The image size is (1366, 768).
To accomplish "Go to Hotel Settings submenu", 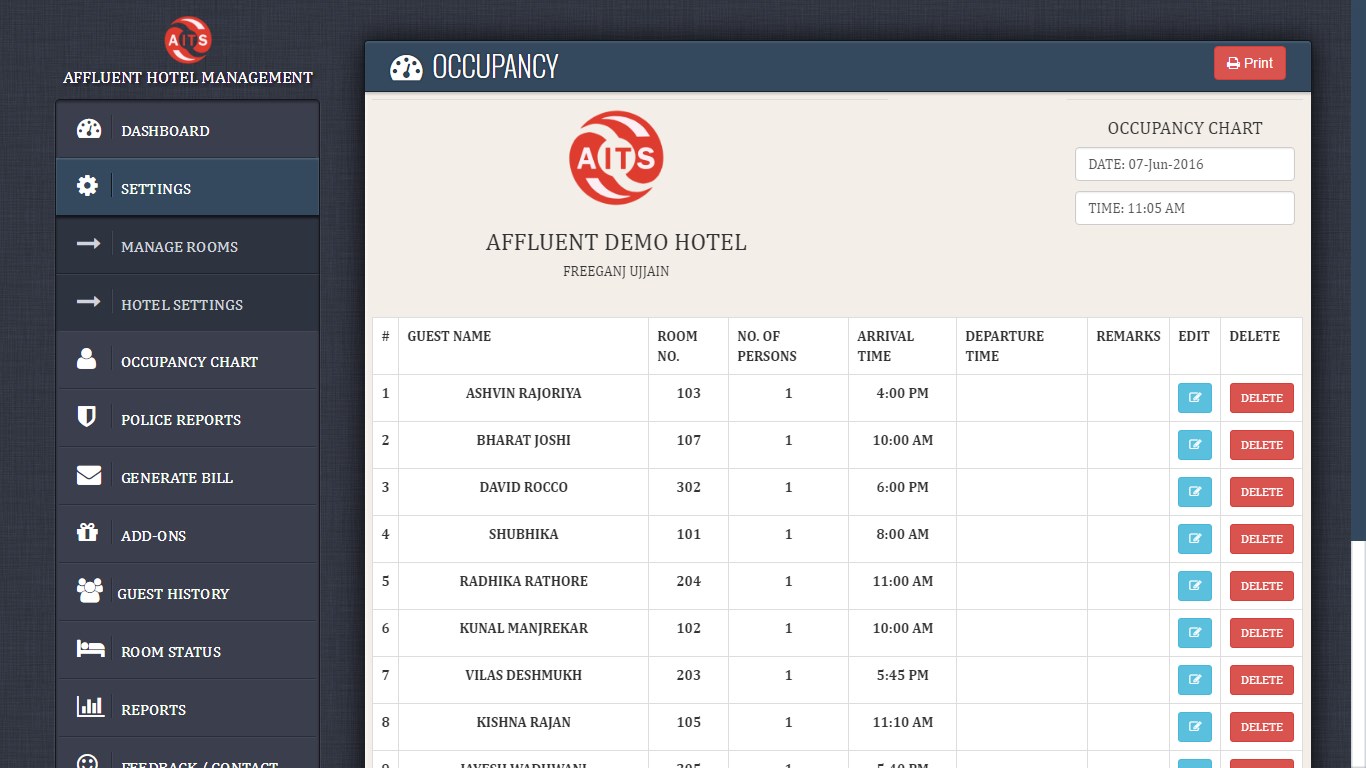I will click(188, 304).
